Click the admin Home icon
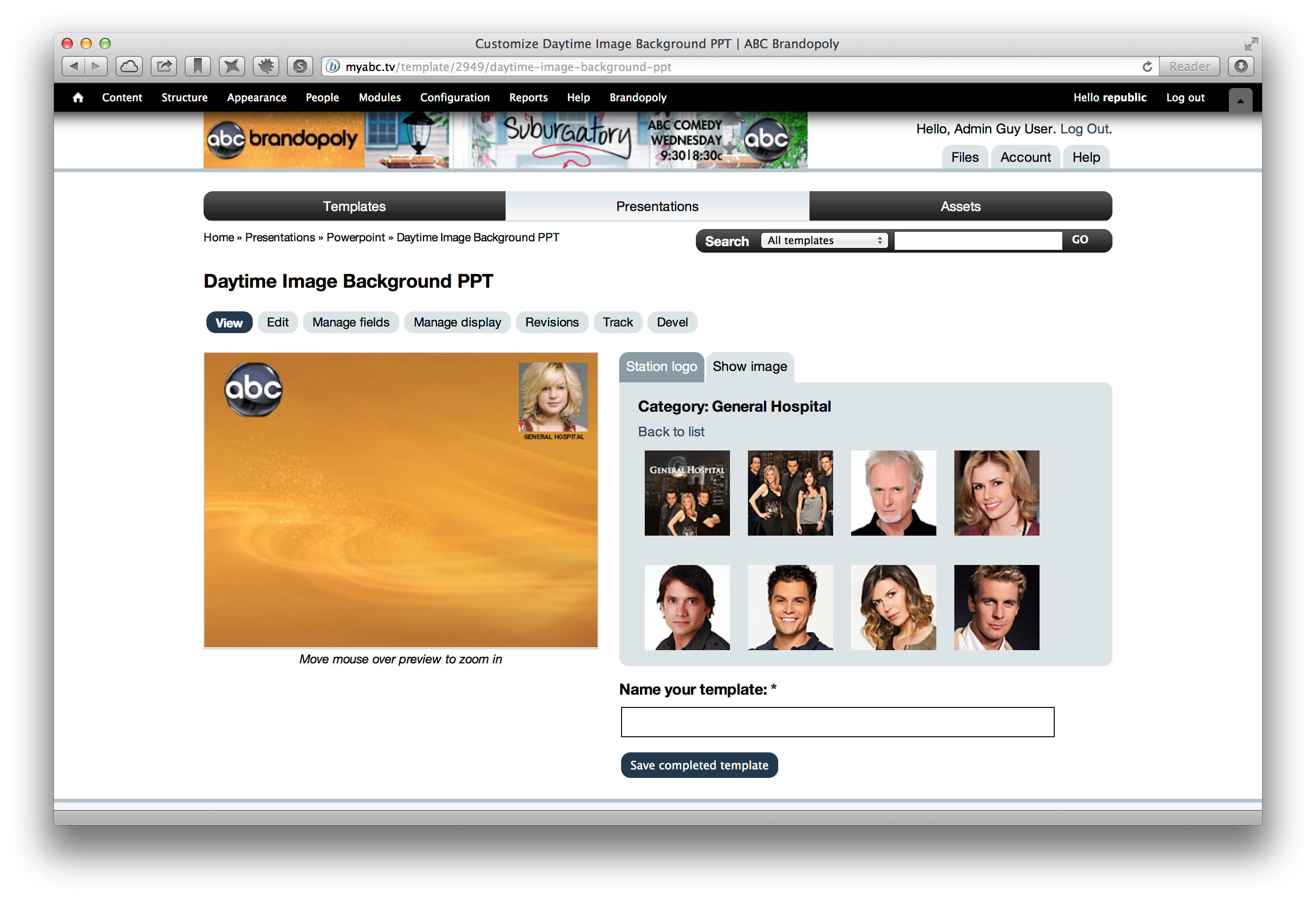The width and height of the screenshot is (1316, 900). pyautogui.click(x=78, y=97)
